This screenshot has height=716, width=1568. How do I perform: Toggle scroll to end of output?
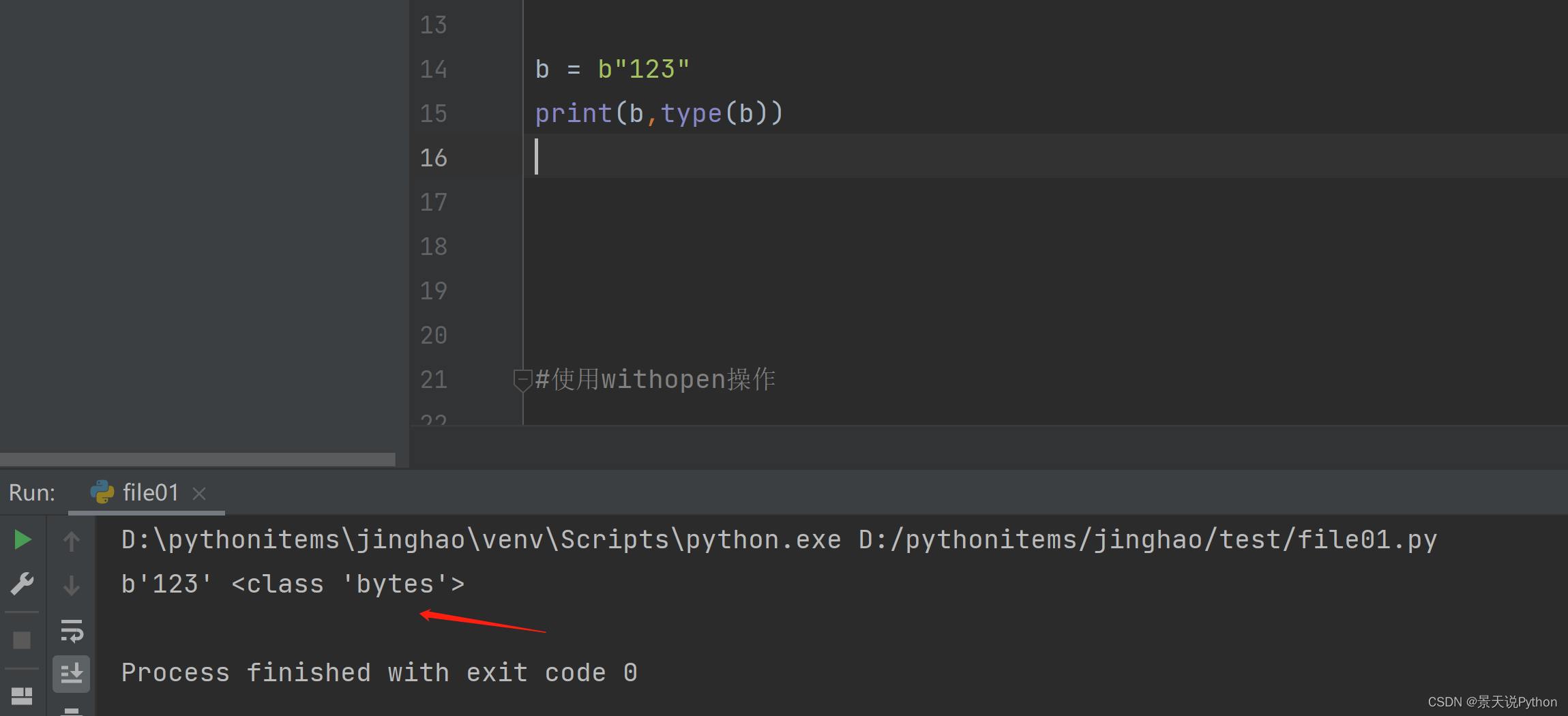[72, 674]
